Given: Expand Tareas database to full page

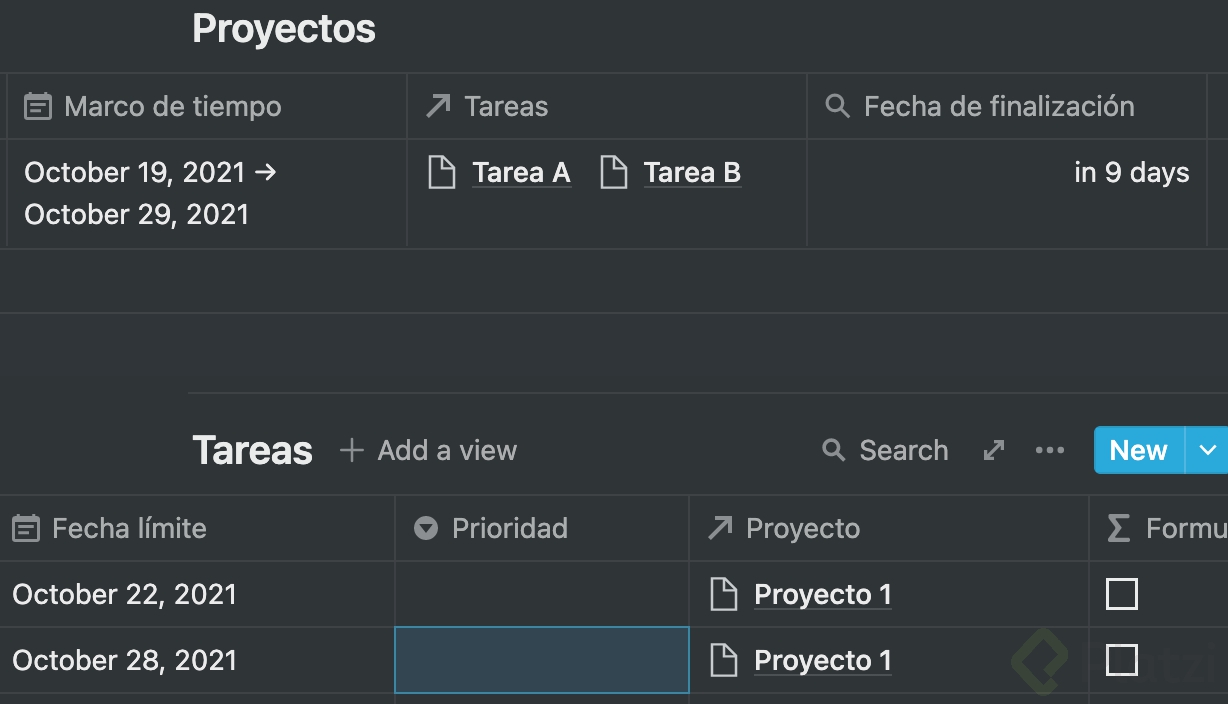Looking at the screenshot, I should [993, 450].
